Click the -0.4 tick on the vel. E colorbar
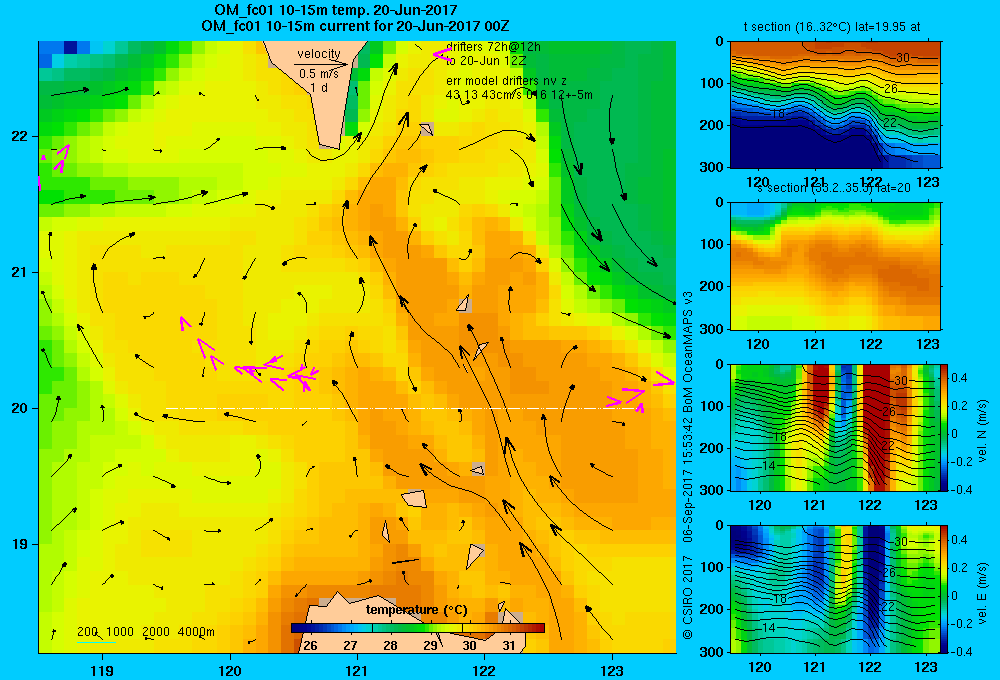The height and width of the screenshot is (680, 1000). [960, 652]
